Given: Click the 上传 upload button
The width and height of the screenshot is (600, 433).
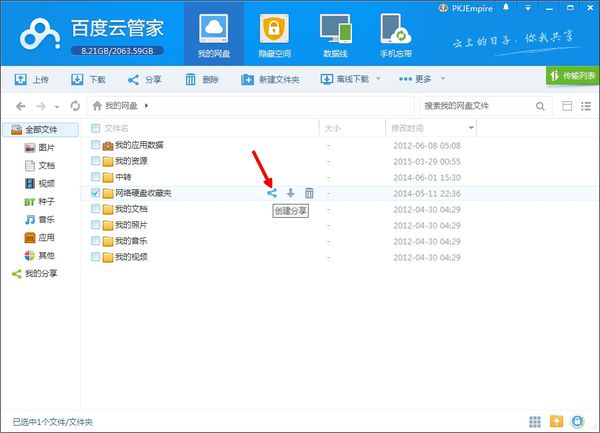Looking at the screenshot, I should 31,80.
